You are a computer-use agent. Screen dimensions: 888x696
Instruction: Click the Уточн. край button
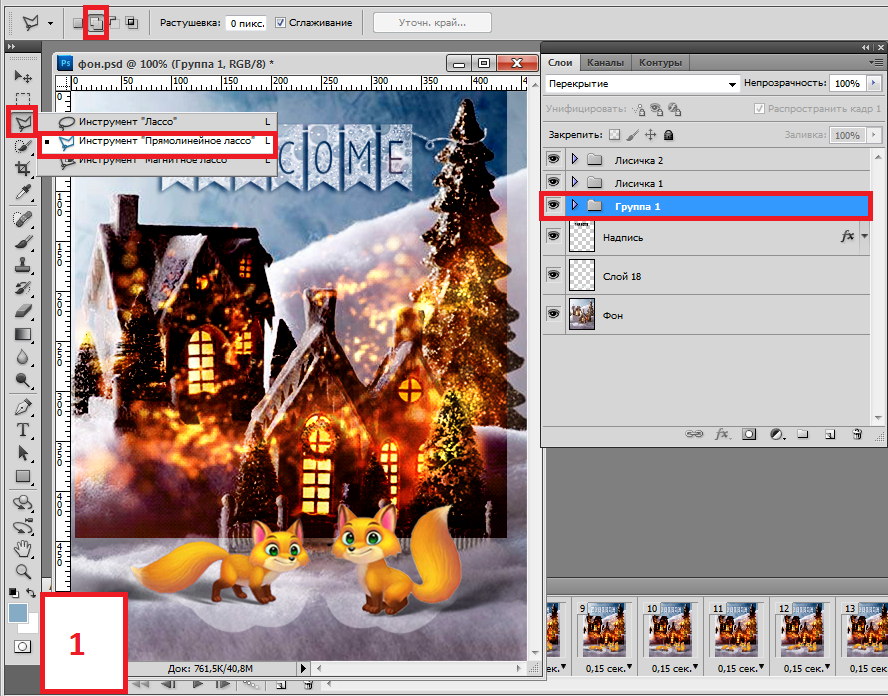point(432,22)
